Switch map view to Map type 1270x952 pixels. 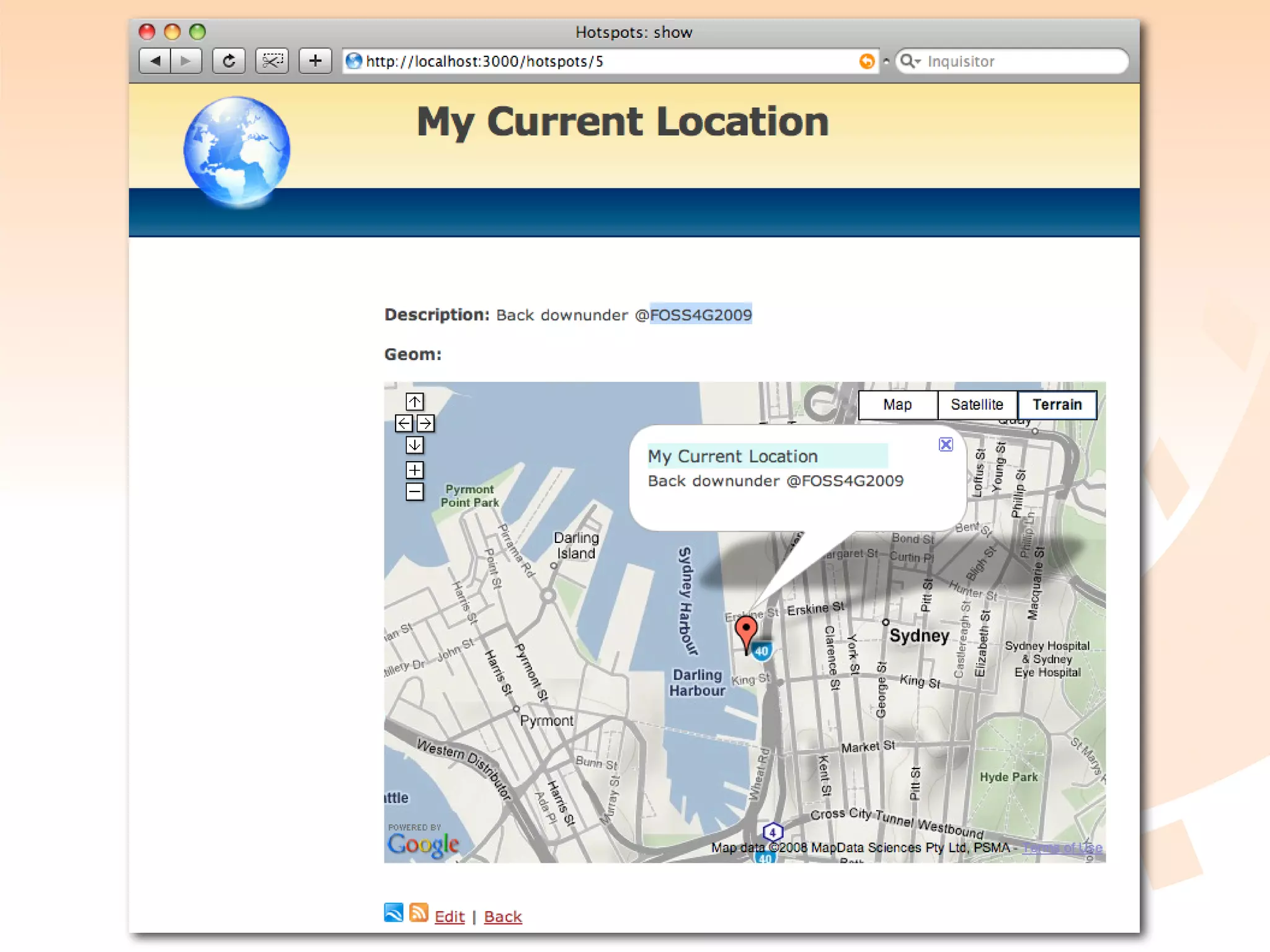click(x=897, y=405)
